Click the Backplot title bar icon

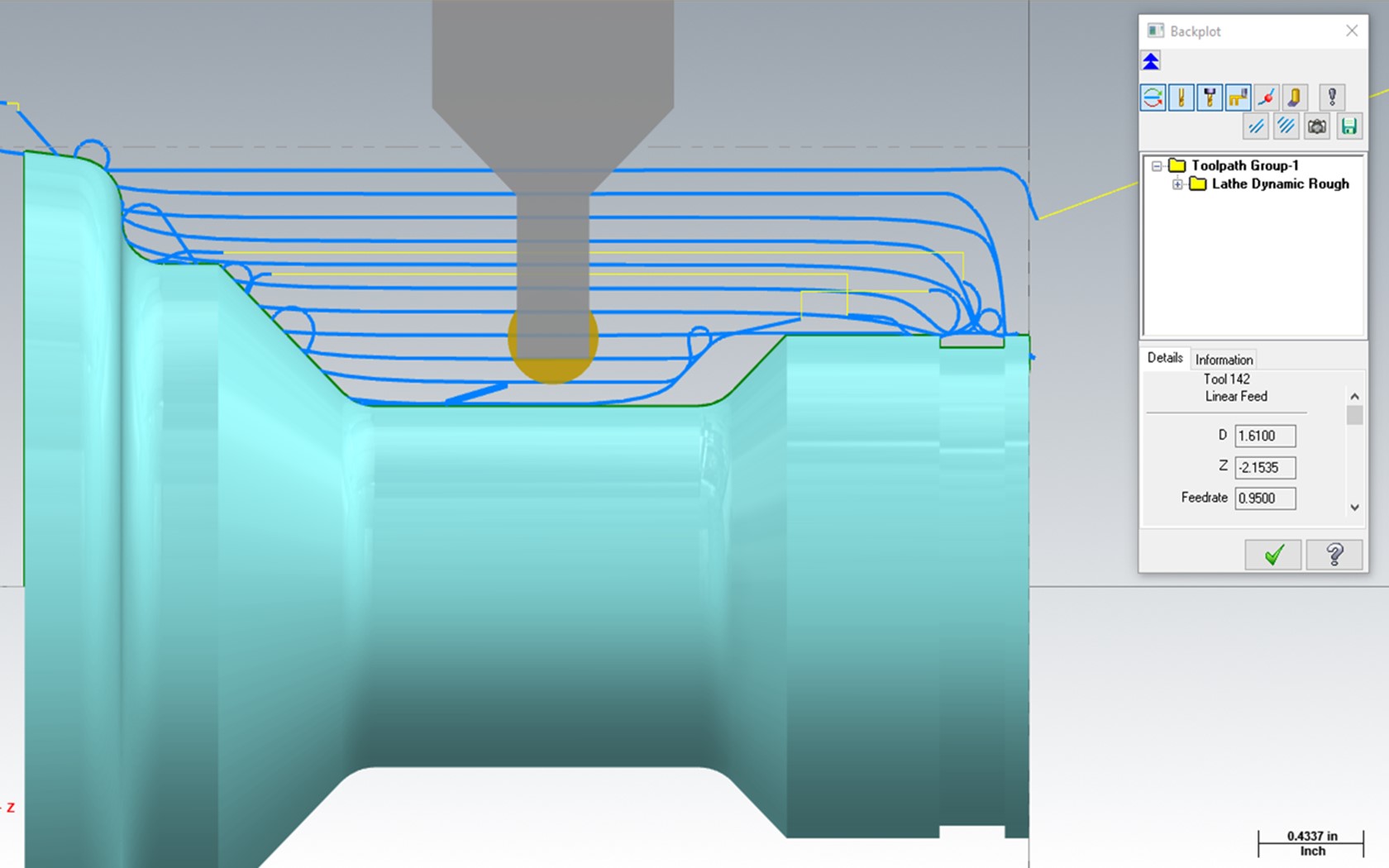[1156, 31]
